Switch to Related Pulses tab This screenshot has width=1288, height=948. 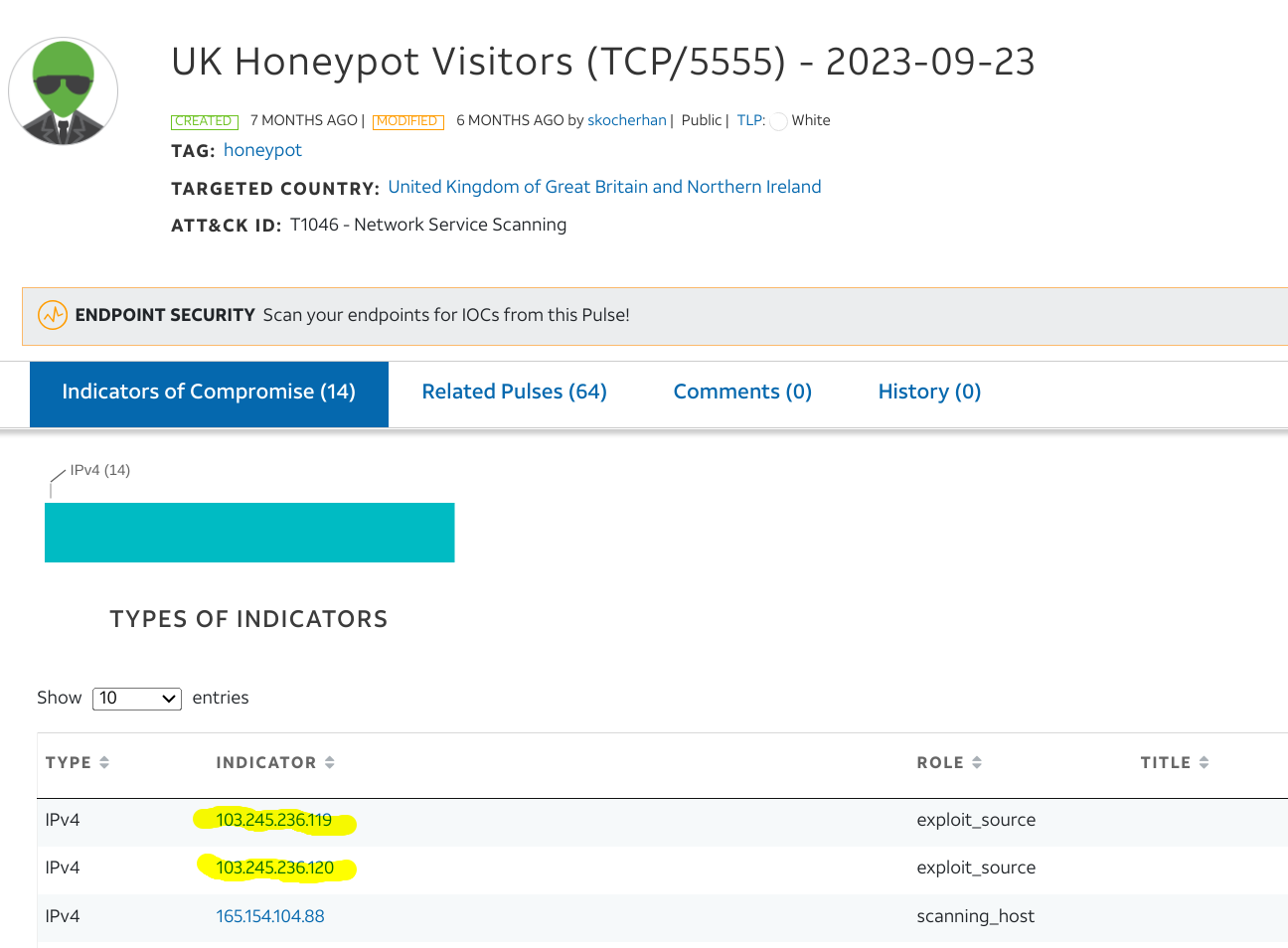514,393
